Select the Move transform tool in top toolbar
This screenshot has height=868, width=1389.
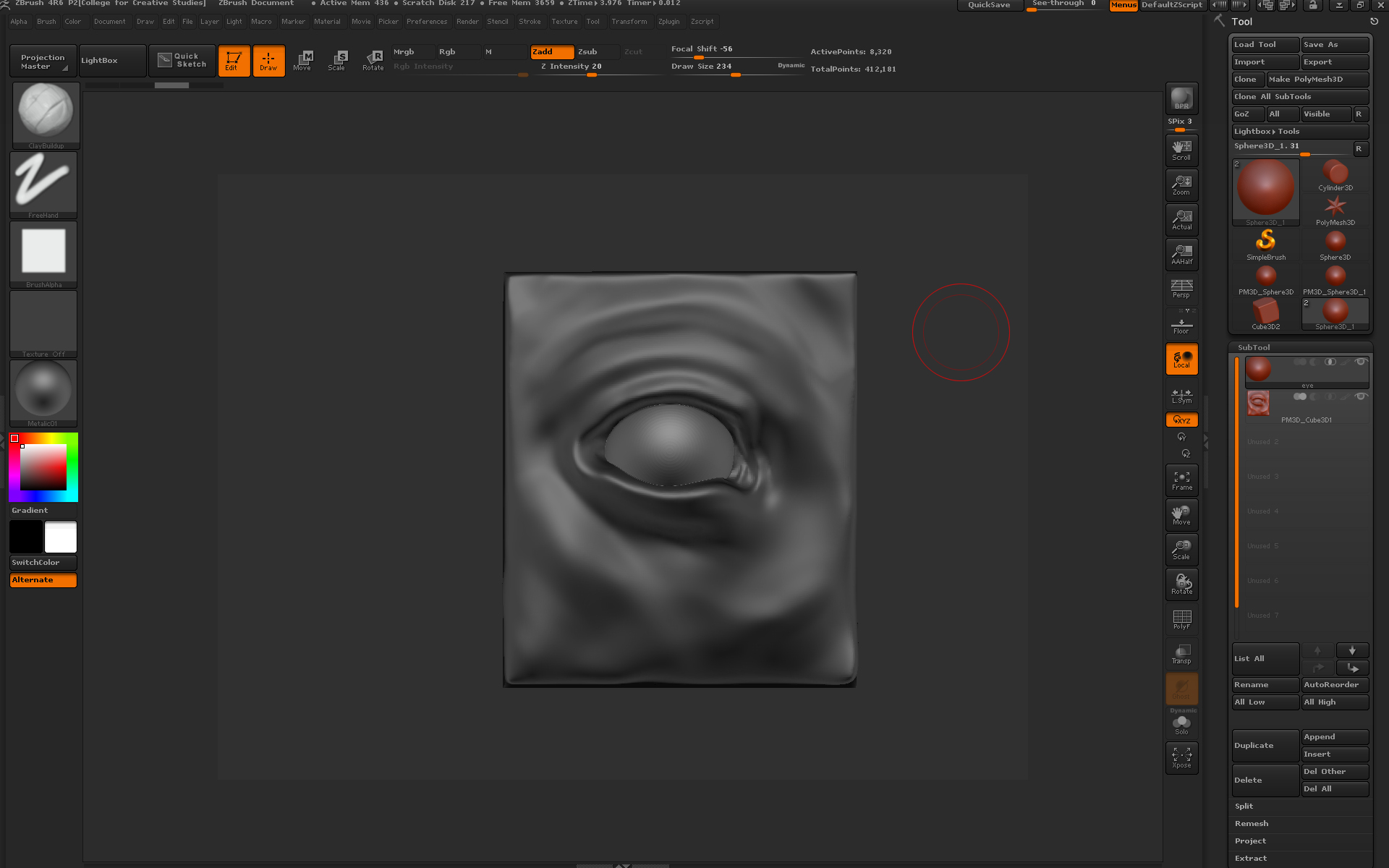click(302, 60)
